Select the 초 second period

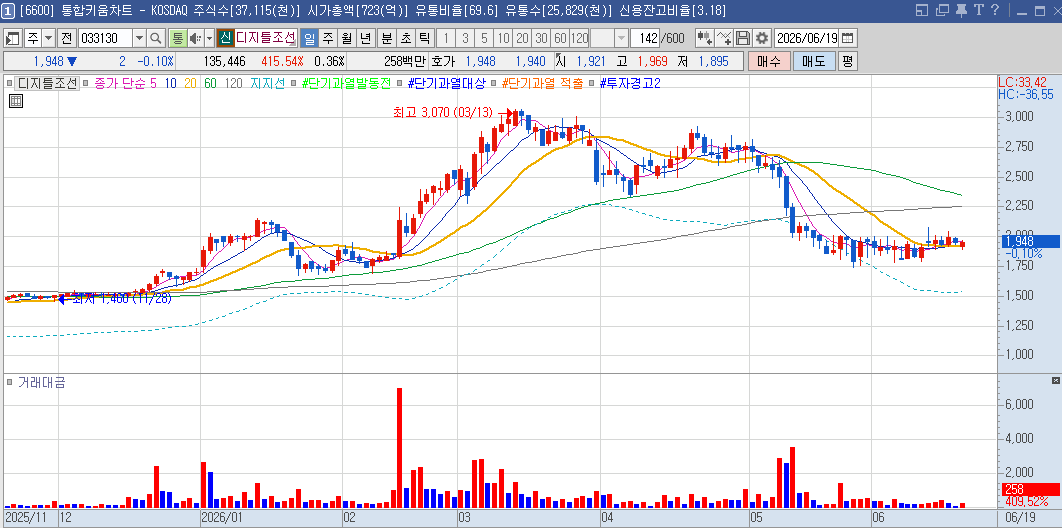click(x=406, y=38)
